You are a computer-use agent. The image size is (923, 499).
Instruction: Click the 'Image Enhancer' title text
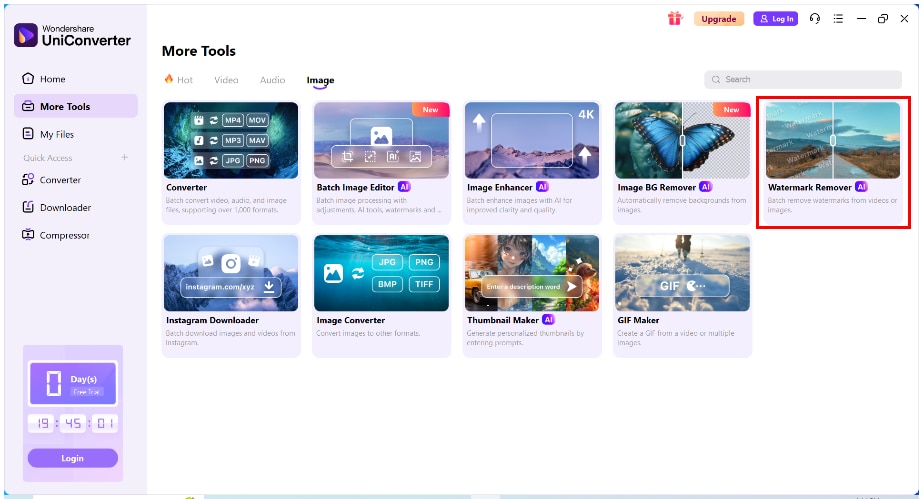click(x=500, y=187)
